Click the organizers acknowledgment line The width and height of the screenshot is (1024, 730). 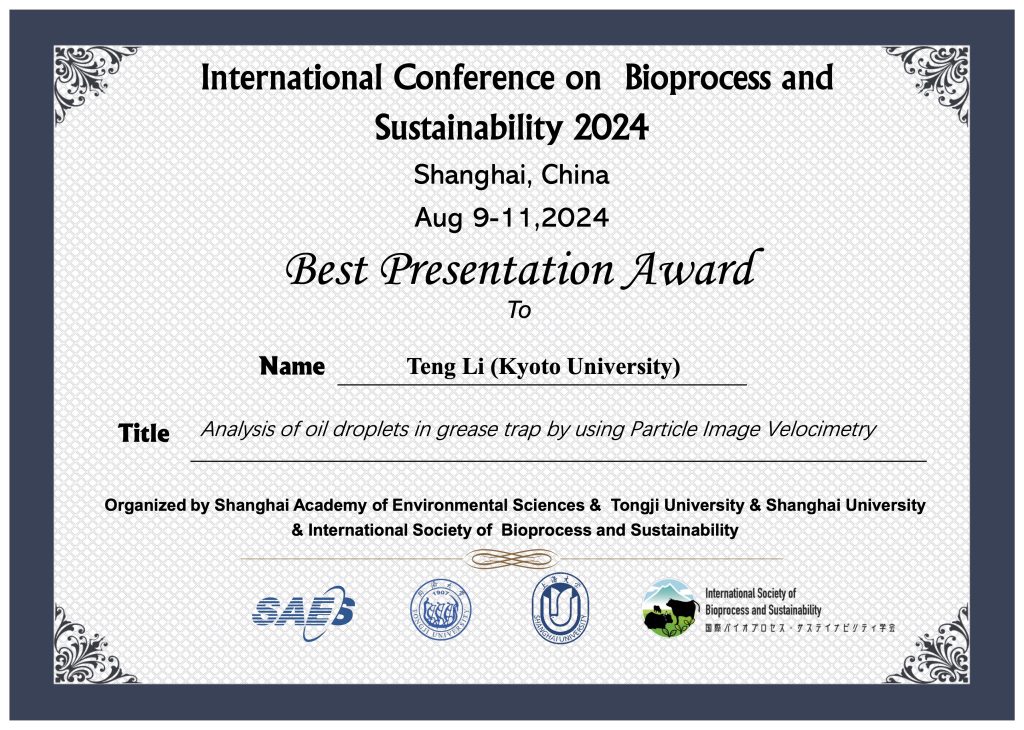516,506
